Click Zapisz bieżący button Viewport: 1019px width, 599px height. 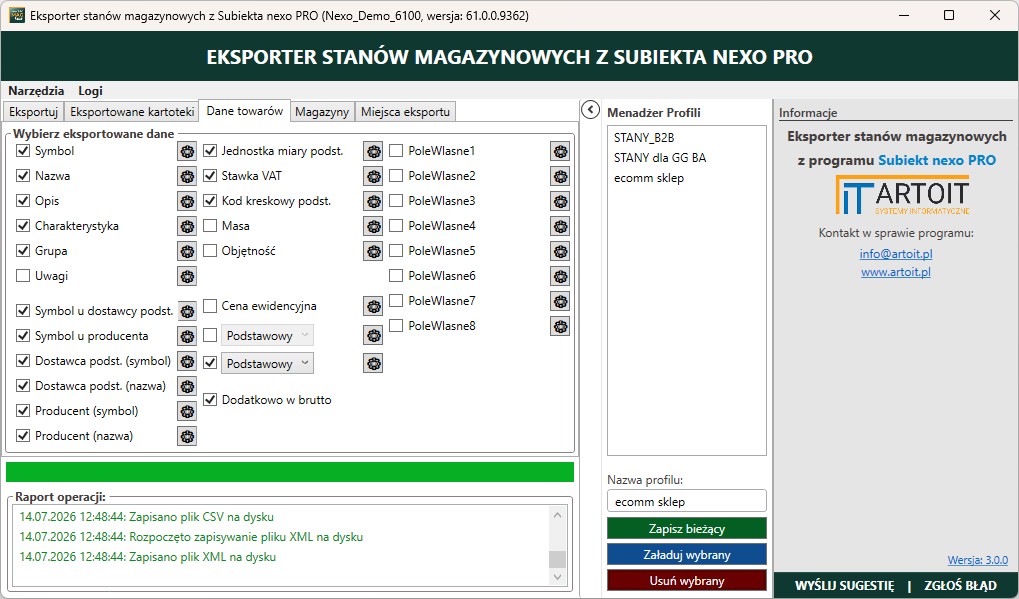[x=687, y=528]
